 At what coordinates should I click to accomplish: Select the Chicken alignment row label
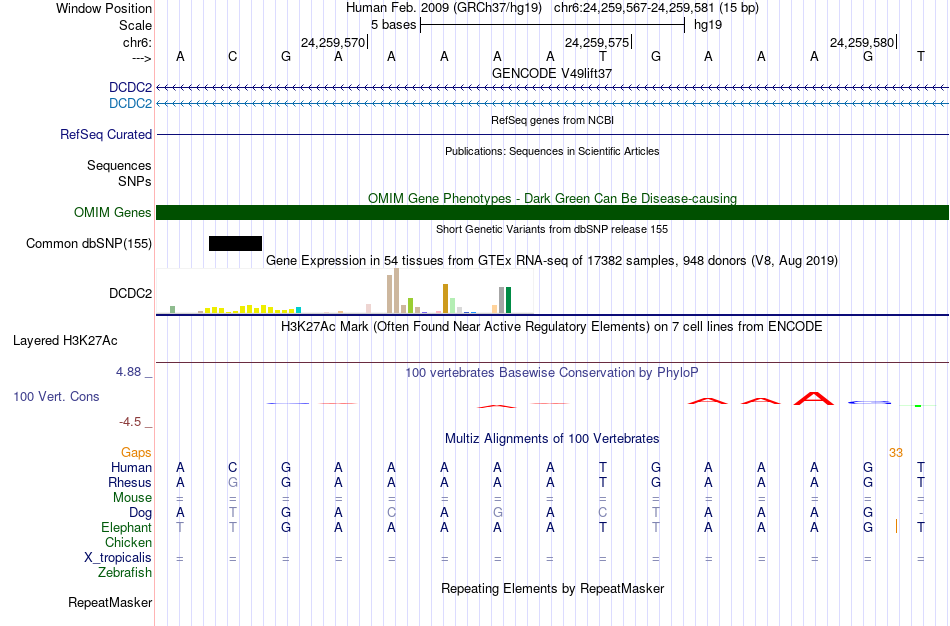pyautogui.click(x=128, y=542)
